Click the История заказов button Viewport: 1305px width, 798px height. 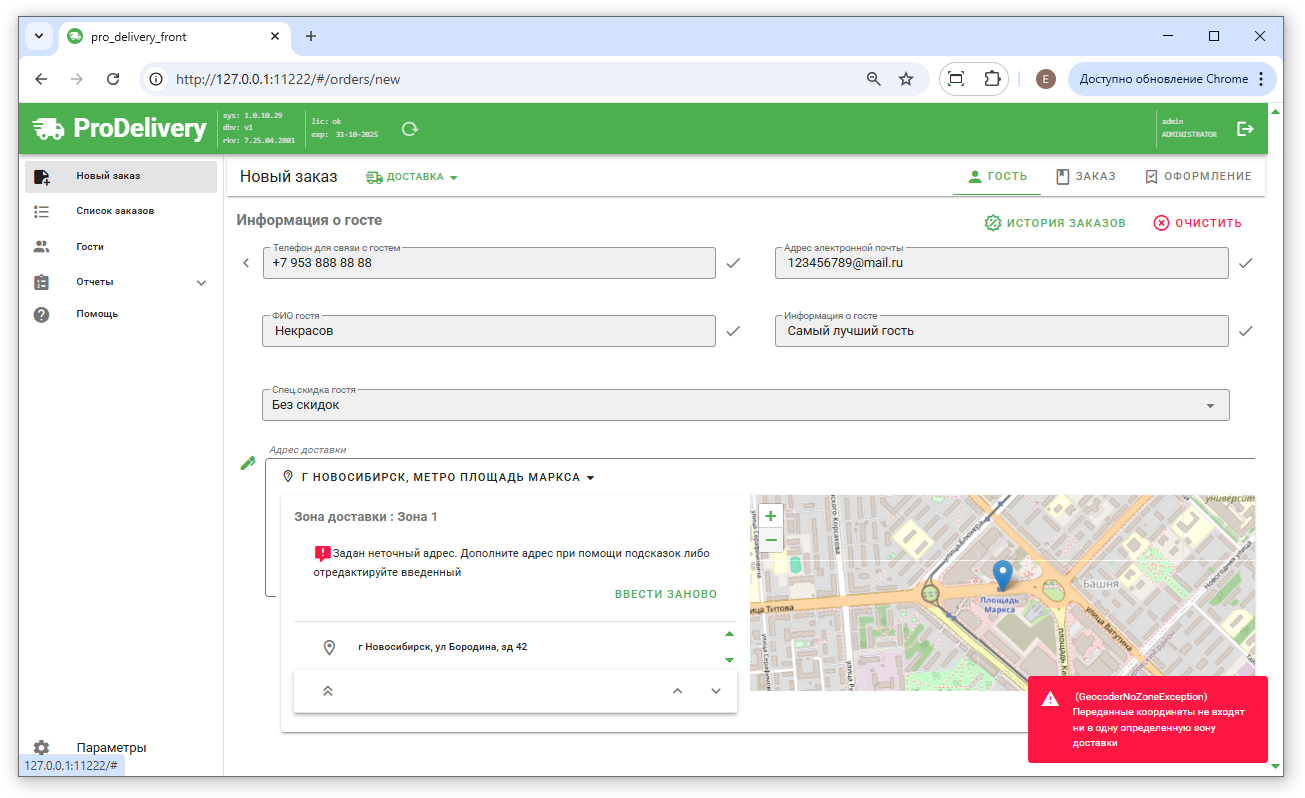(x=1055, y=223)
